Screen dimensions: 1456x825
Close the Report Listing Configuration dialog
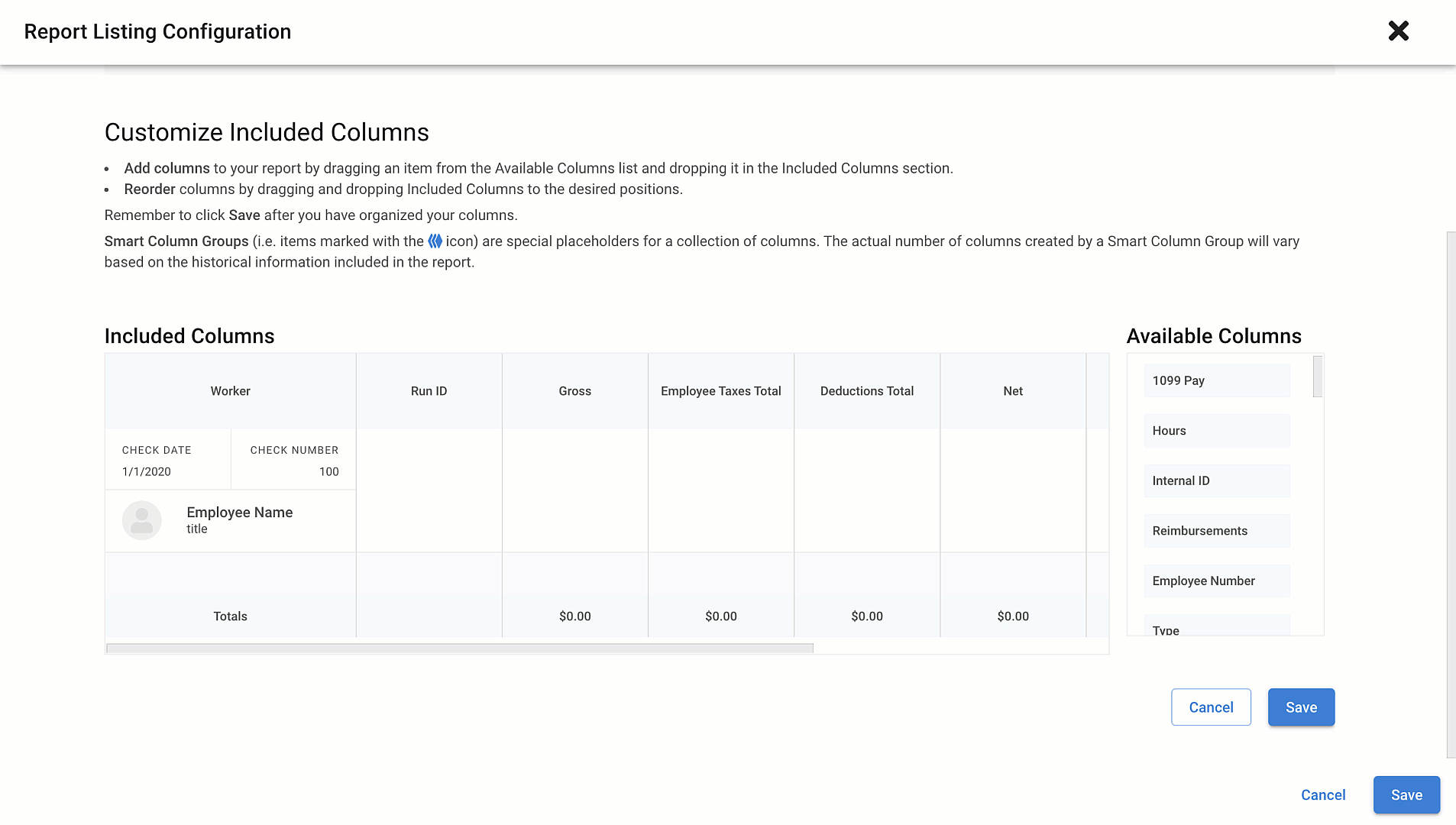(1398, 31)
